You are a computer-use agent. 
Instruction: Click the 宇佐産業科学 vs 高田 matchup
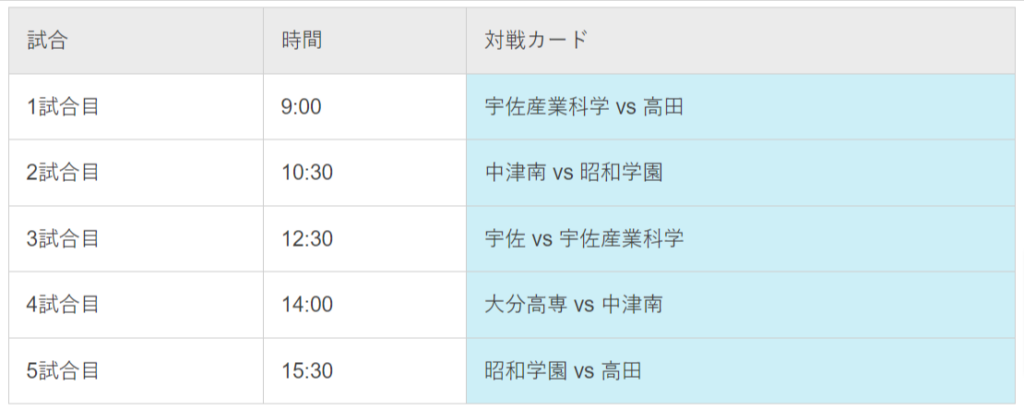(x=584, y=107)
